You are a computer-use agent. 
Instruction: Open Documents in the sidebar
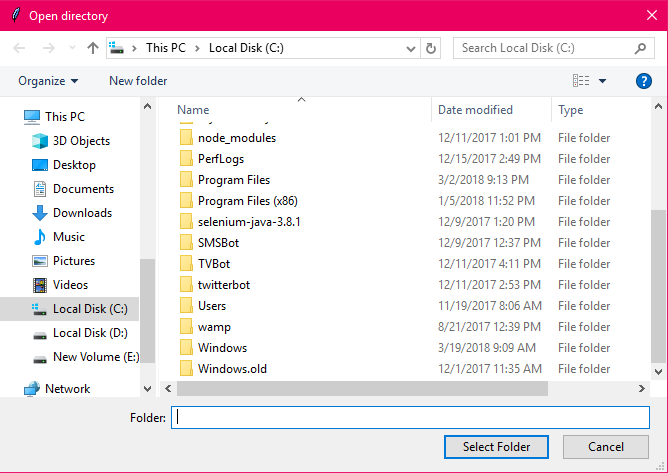click(73, 189)
